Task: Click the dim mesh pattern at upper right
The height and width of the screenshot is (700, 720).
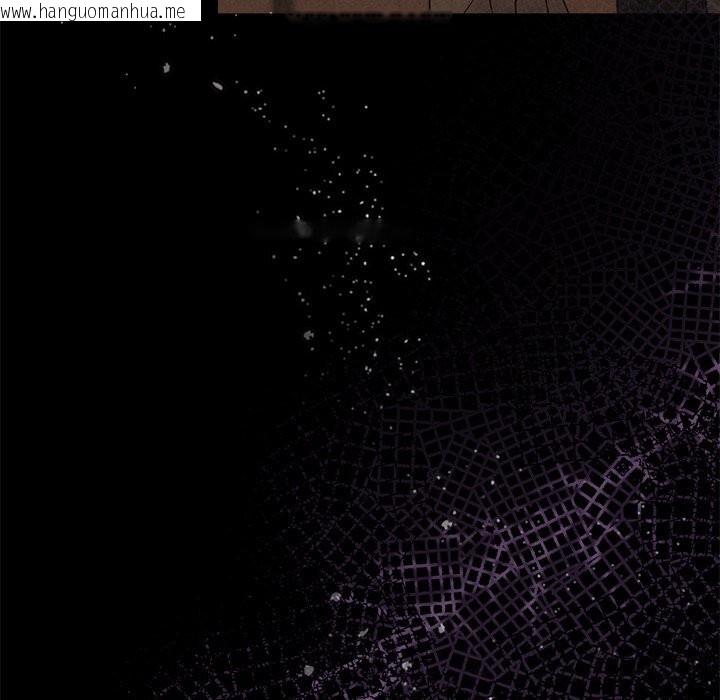Action: coord(600,150)
